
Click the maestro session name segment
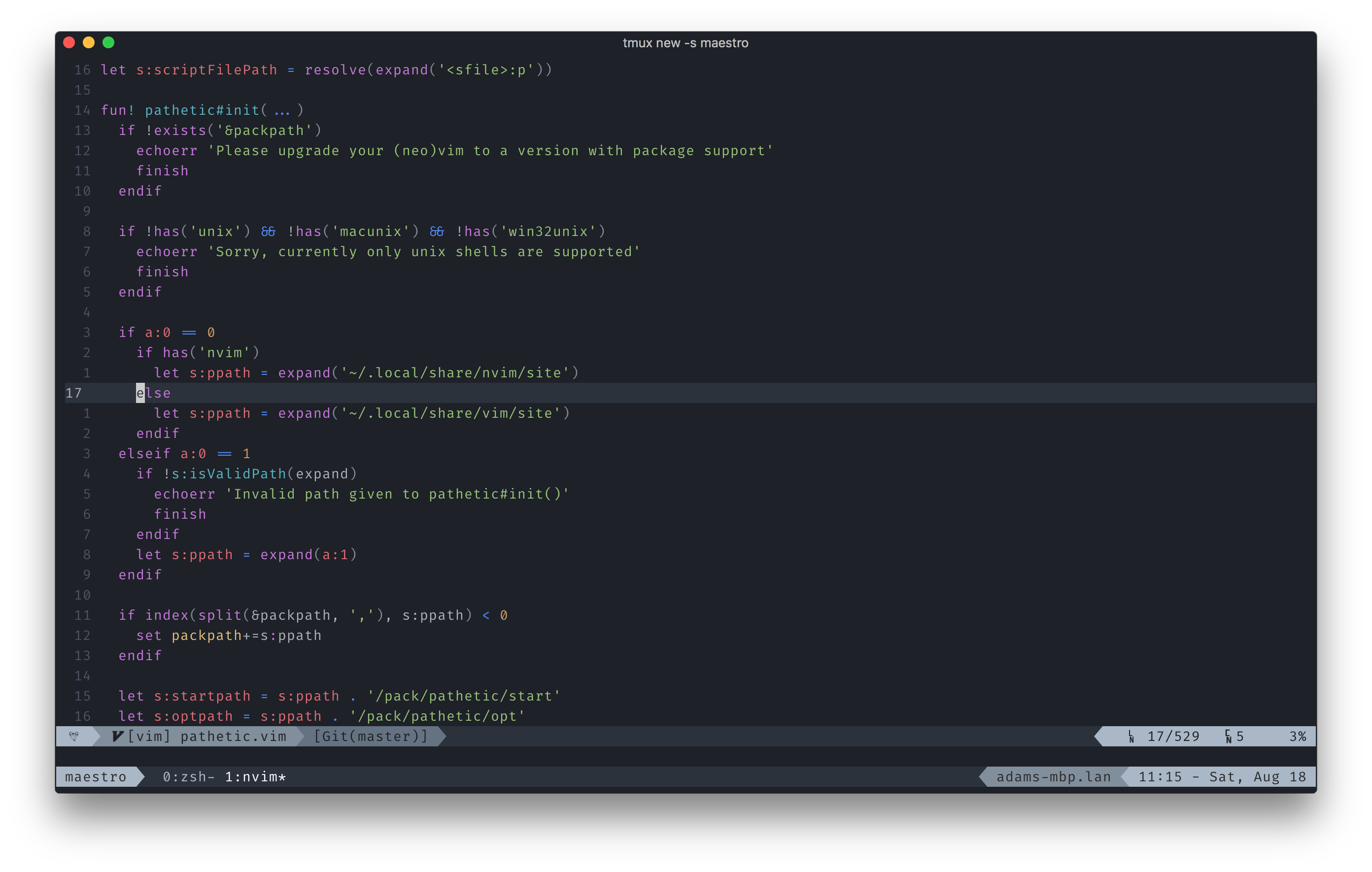click(x=96, y=777)
